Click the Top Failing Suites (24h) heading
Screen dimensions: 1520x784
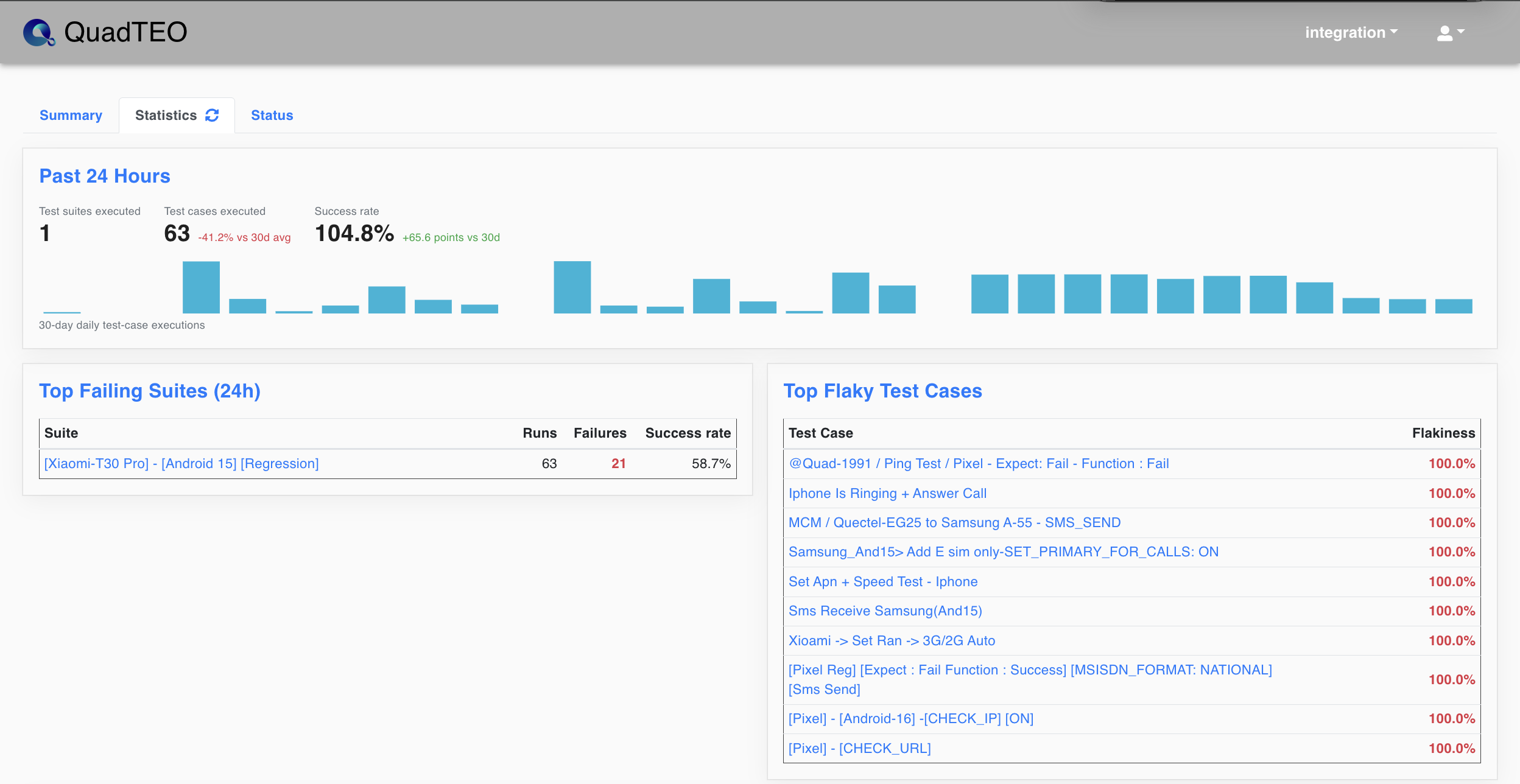tap(150, 391)
